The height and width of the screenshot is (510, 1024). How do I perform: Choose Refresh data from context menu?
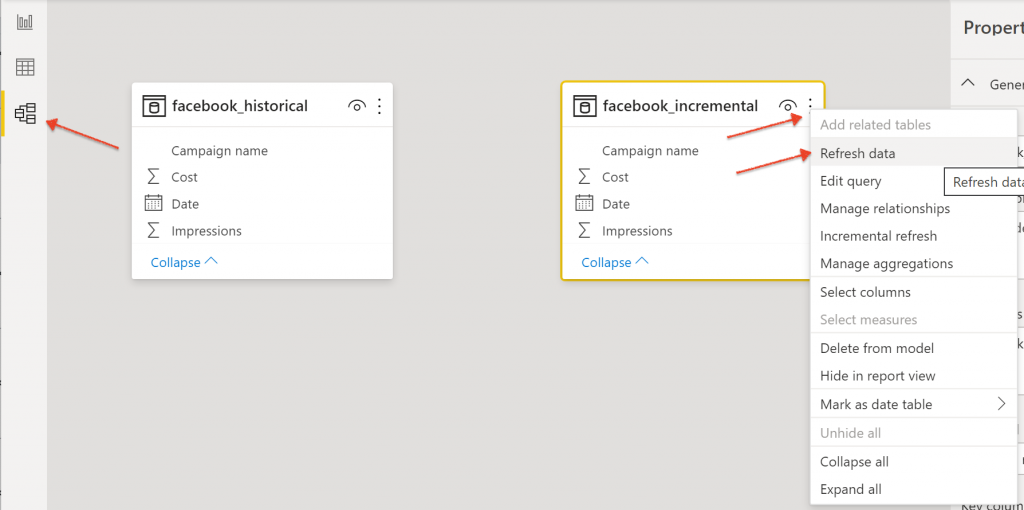pyautogui.click(x=857, y=153)
